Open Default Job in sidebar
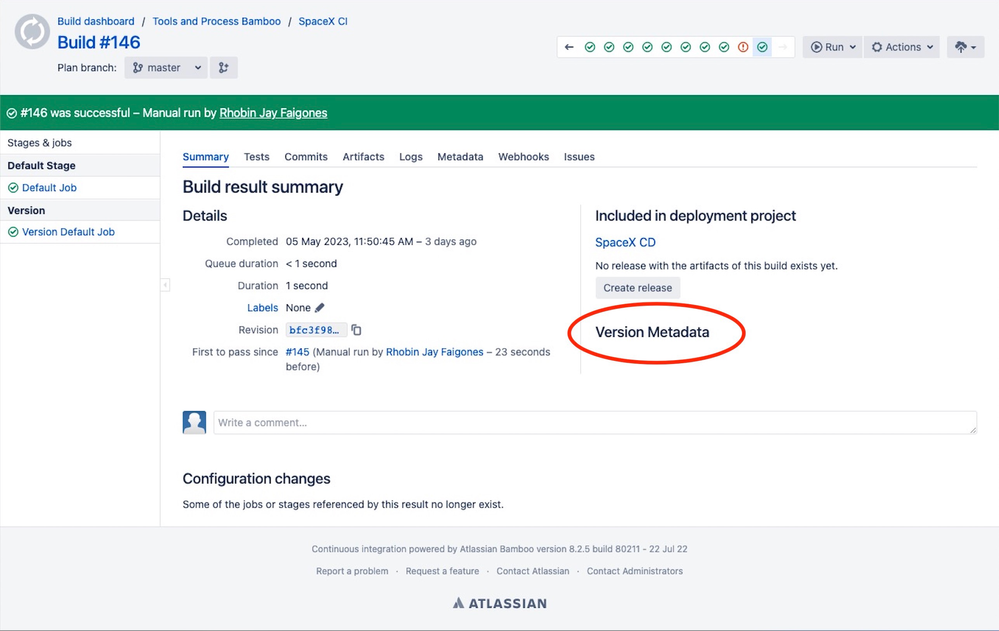Screen dimensions: 999x631 pyautogui.click(x=49, y=187)
